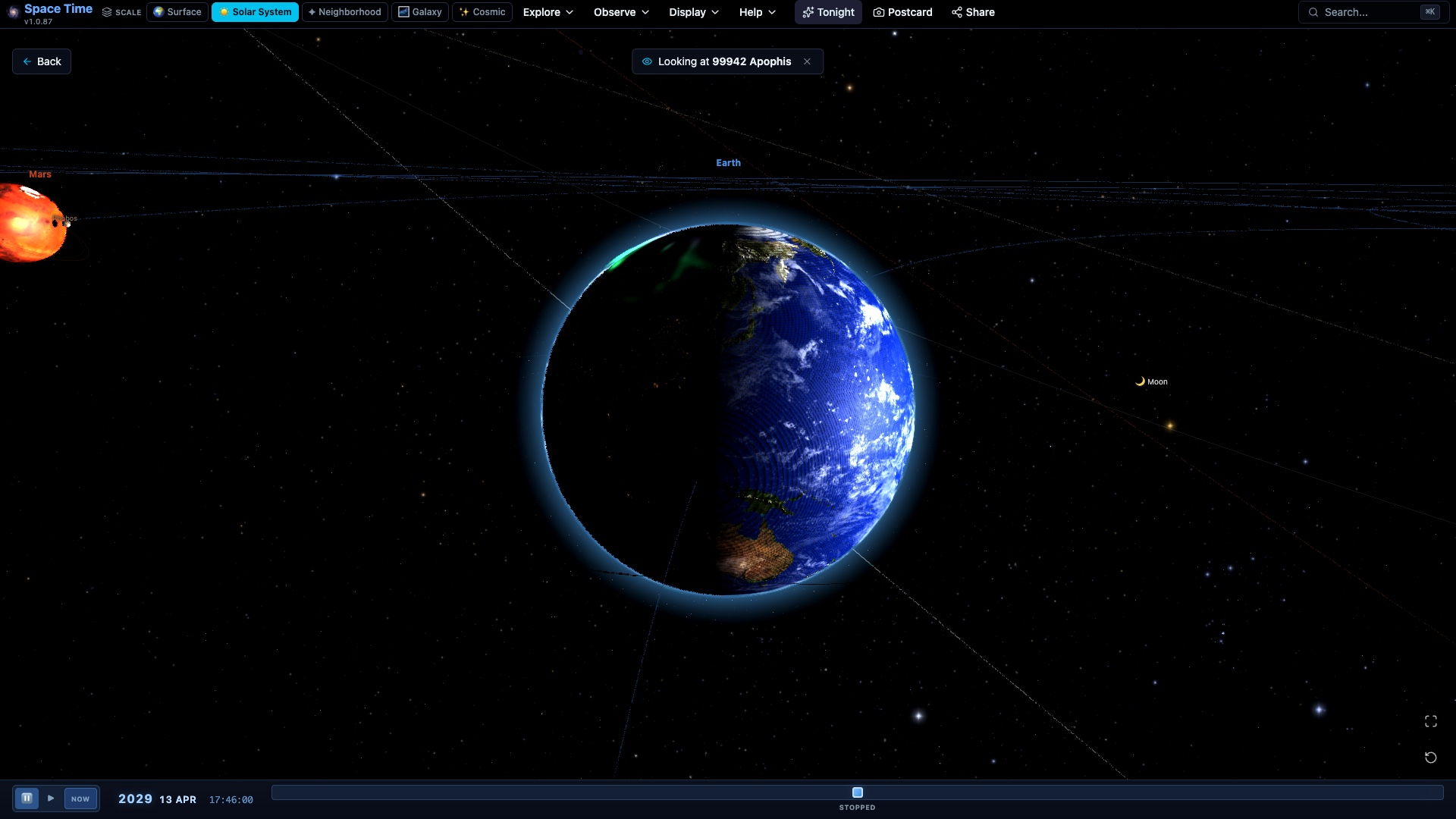Switch to Cosmic scale view
1456x819 pixels.
(482, 12)
